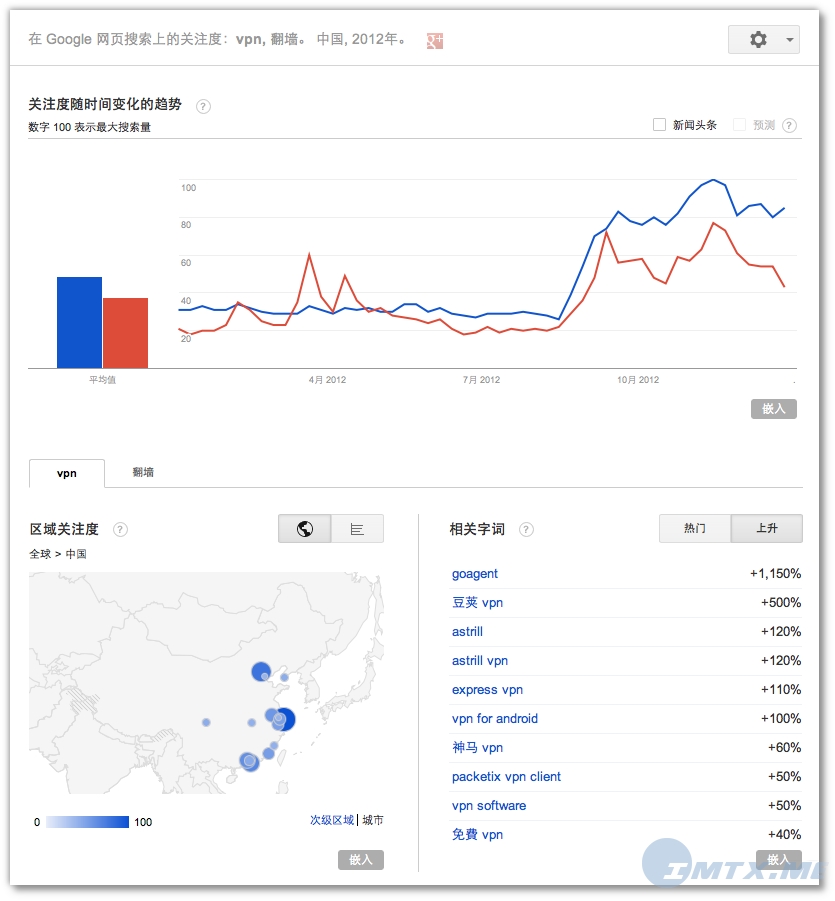Open the 豆荚 vpn related term
Screen dimensions: 835x901
click(x=477, y=602)
